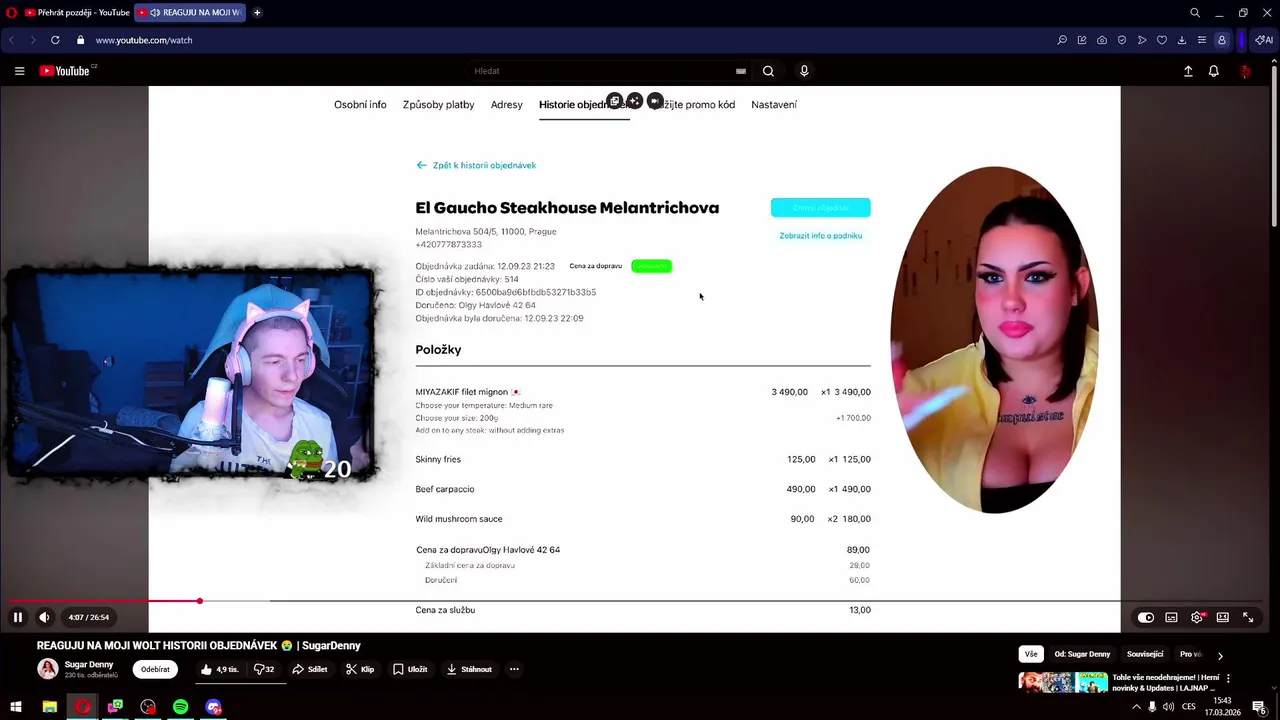The width and height of the screenshot is (1280, 720).
Task: Take a snapshot with Opera camera icon
Action: [1102, 40]
